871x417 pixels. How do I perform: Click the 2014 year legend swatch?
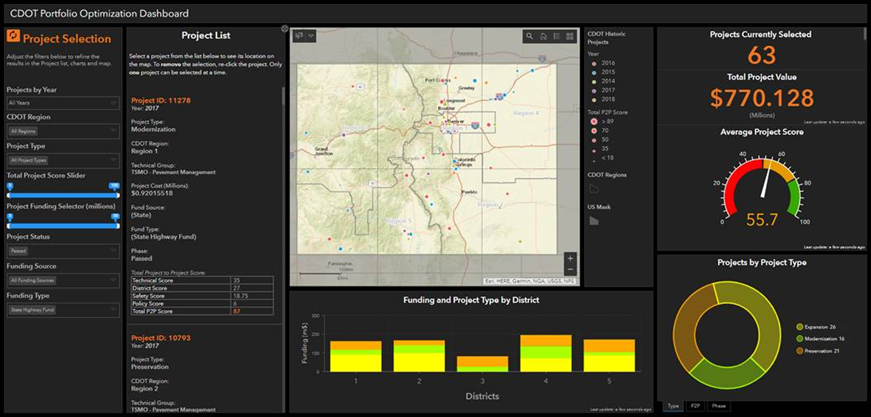pos(593,81)
